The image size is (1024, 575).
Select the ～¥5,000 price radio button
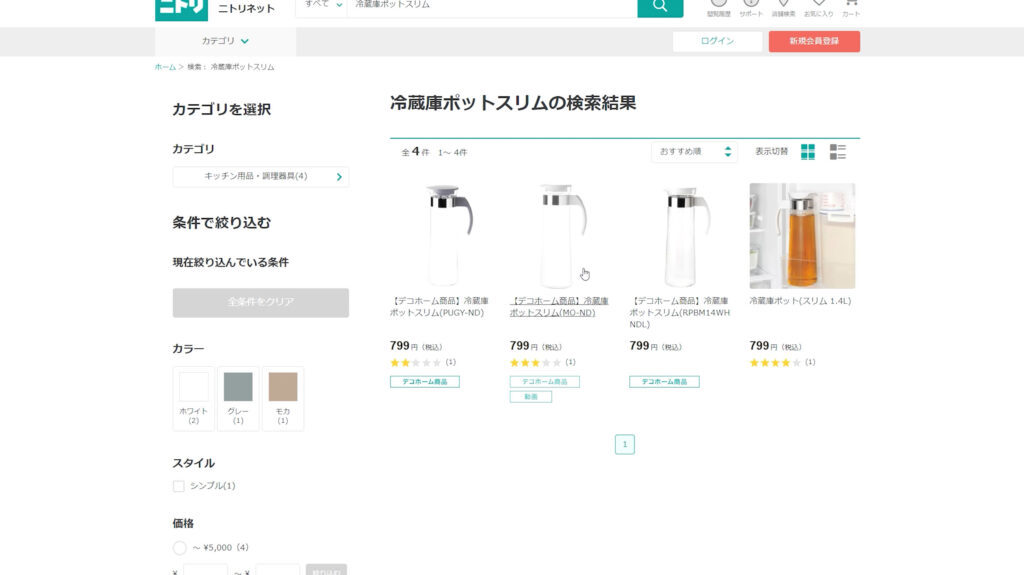(x=180, y=548)
